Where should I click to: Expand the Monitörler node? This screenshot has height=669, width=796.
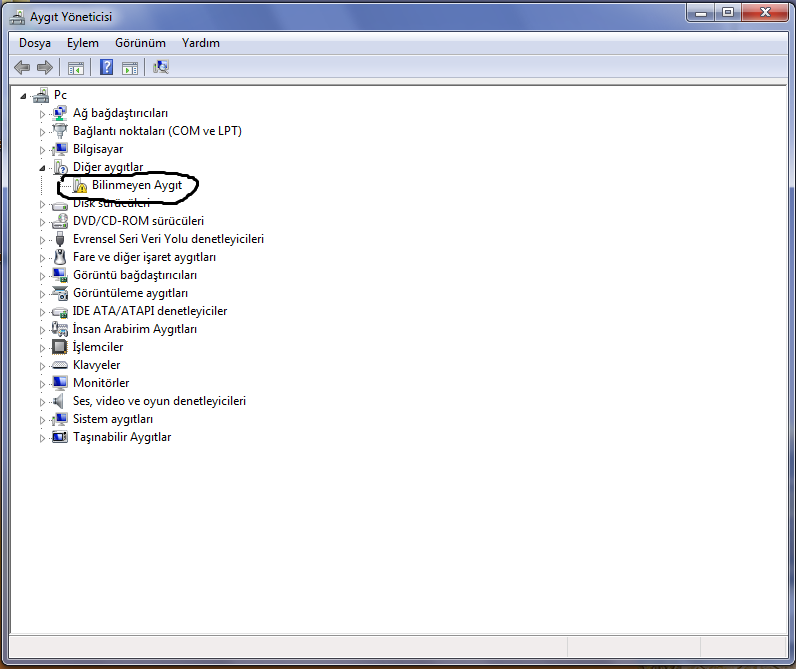[x=42, y=384]
